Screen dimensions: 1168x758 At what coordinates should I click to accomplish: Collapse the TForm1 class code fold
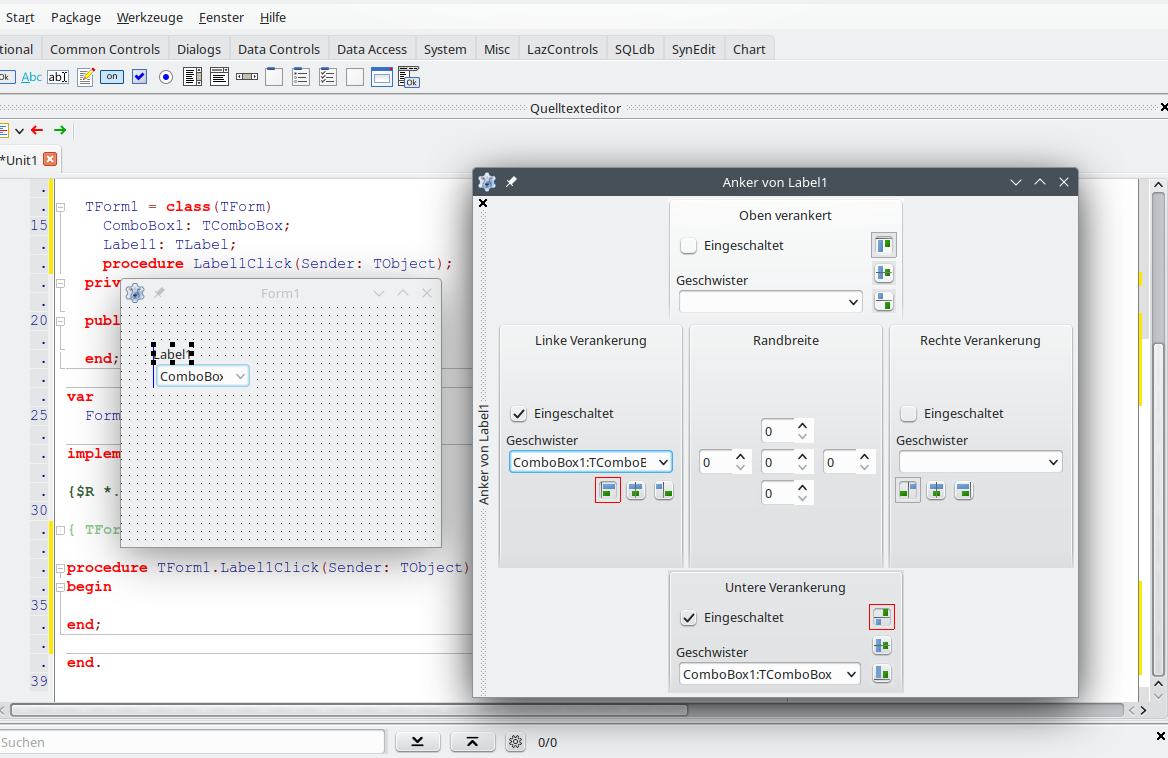click(61, 207)
